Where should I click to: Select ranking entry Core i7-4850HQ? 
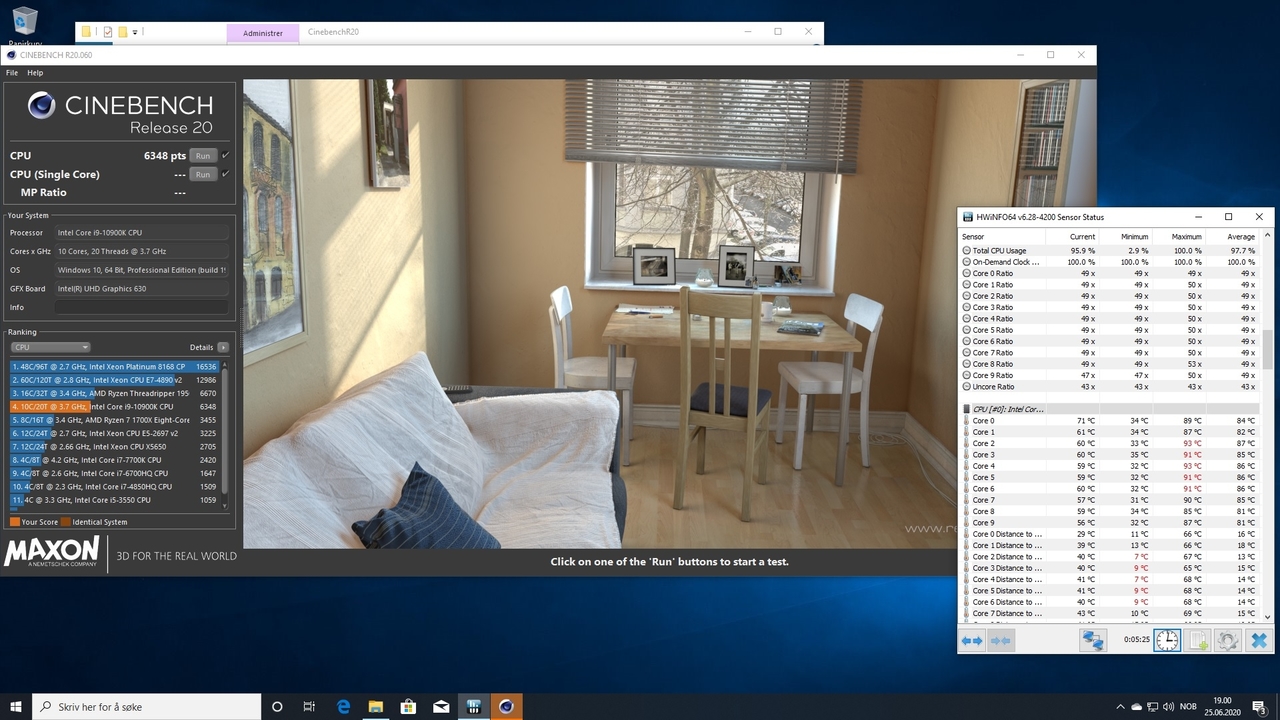tap(114, 487)
